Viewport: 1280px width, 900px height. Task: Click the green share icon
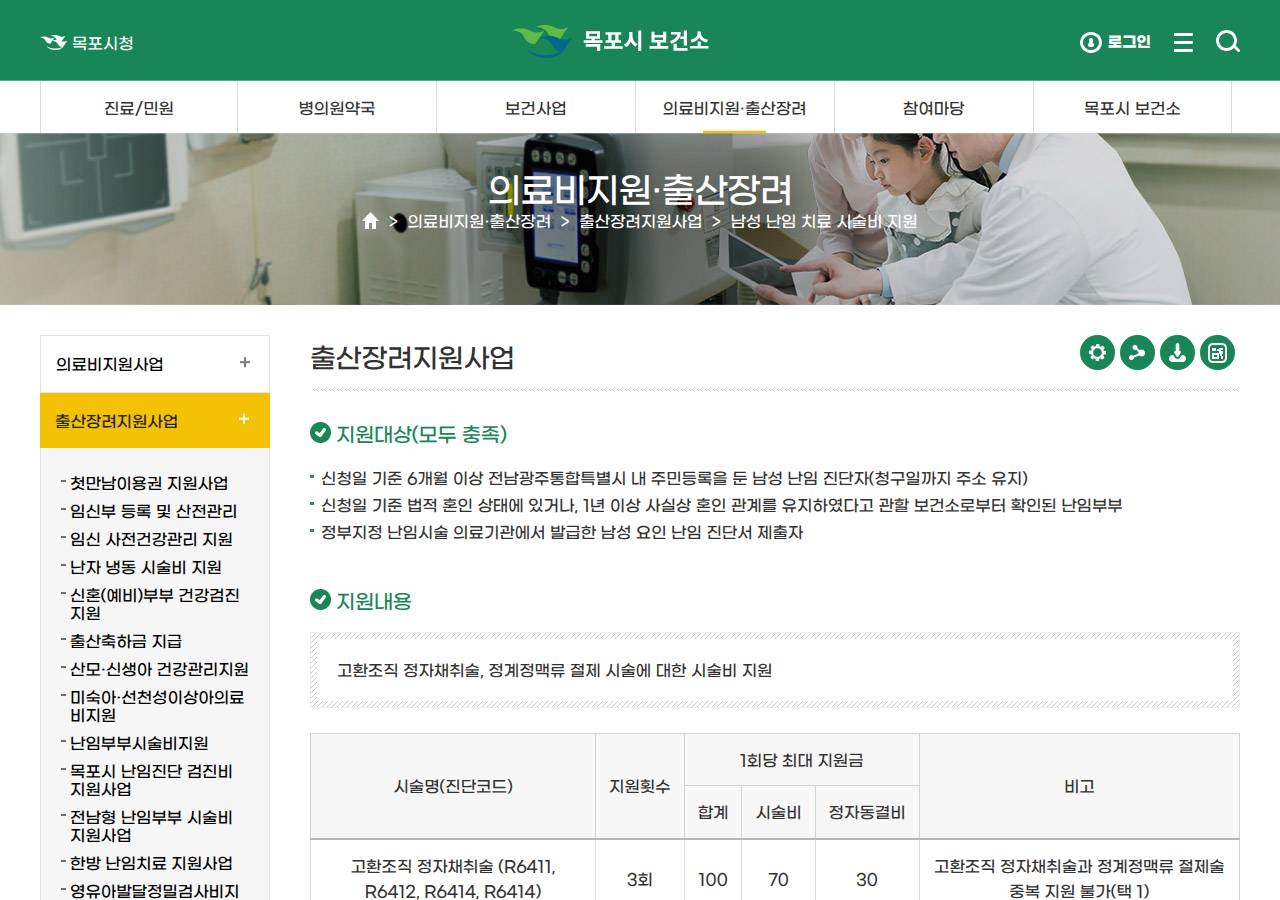(1137, 352)
